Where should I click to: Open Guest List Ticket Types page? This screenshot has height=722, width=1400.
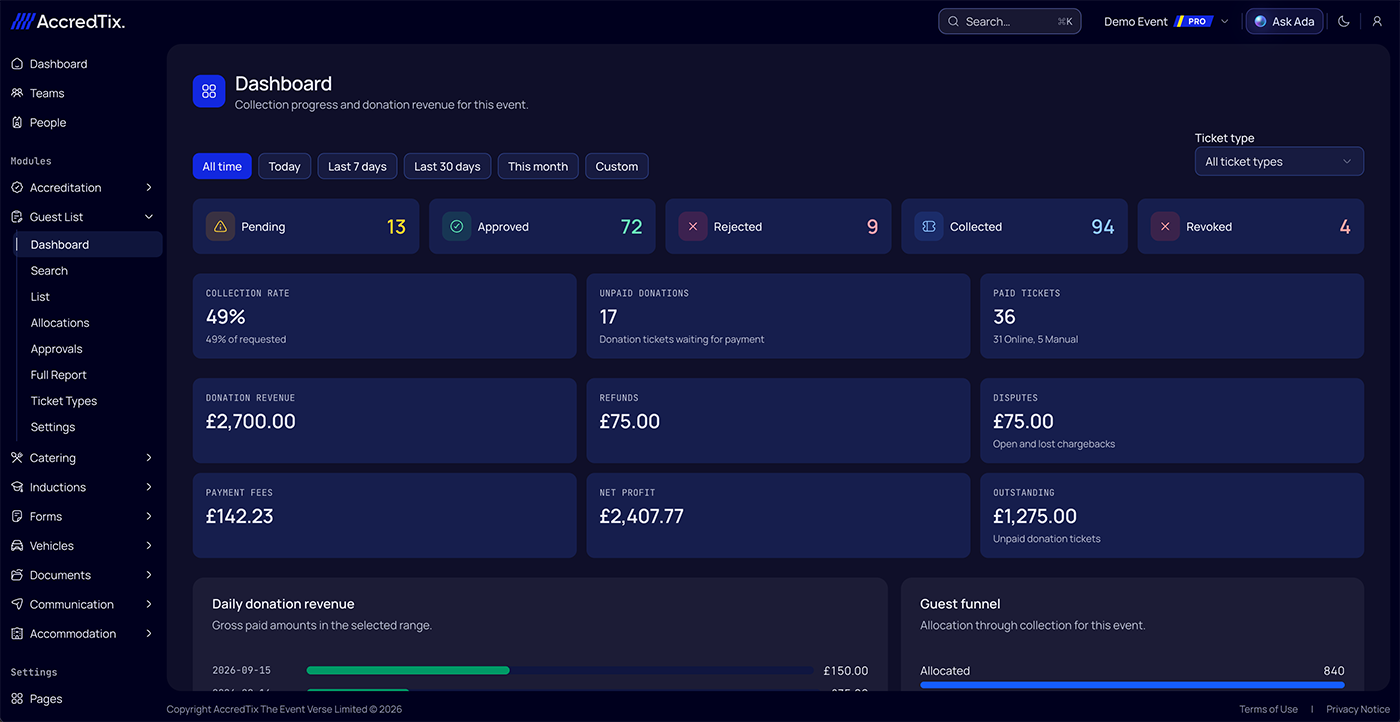click(x=64, y=401)
